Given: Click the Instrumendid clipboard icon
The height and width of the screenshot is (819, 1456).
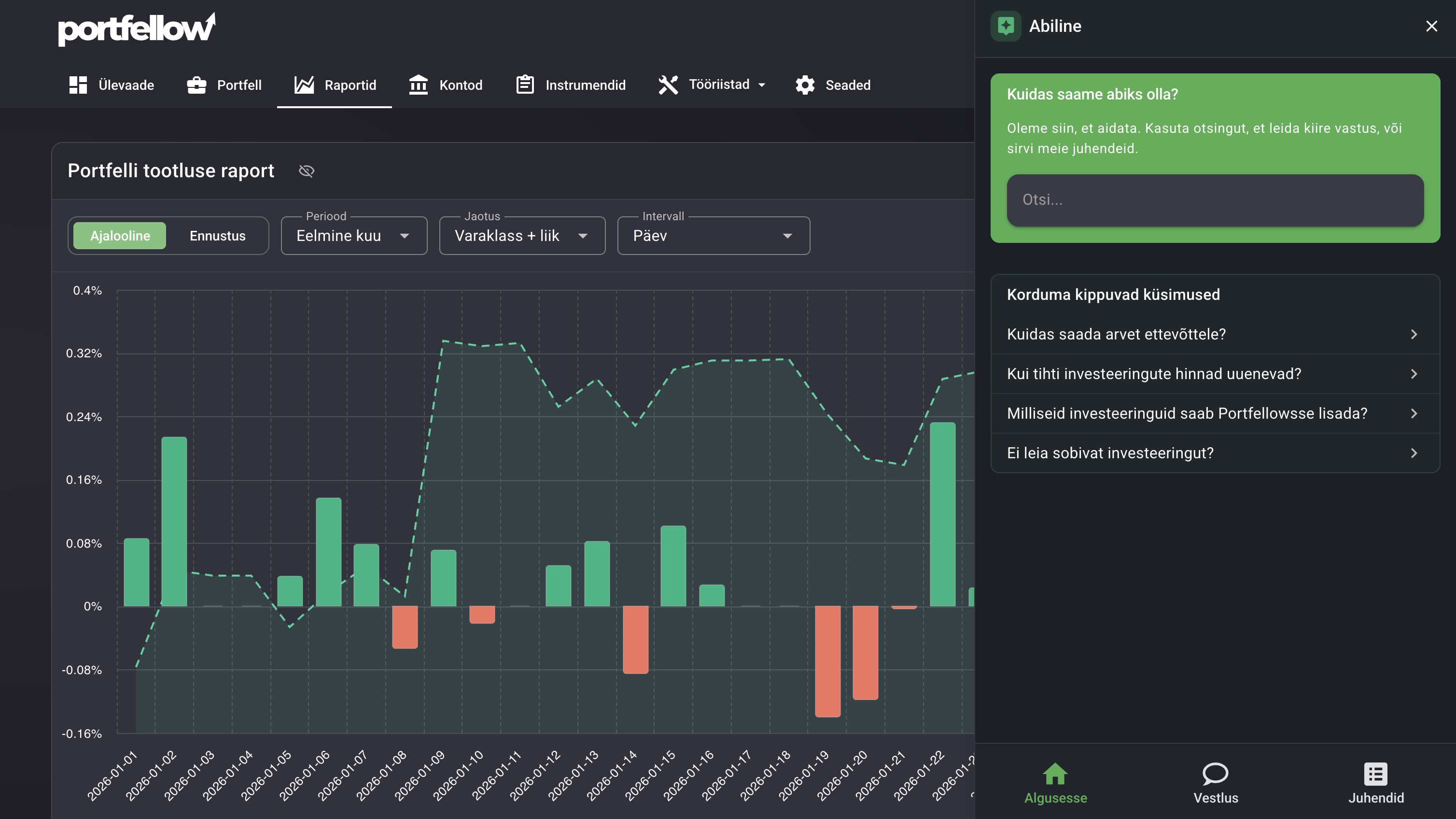Looking at the screenshot, I should (x=525, y=85).
